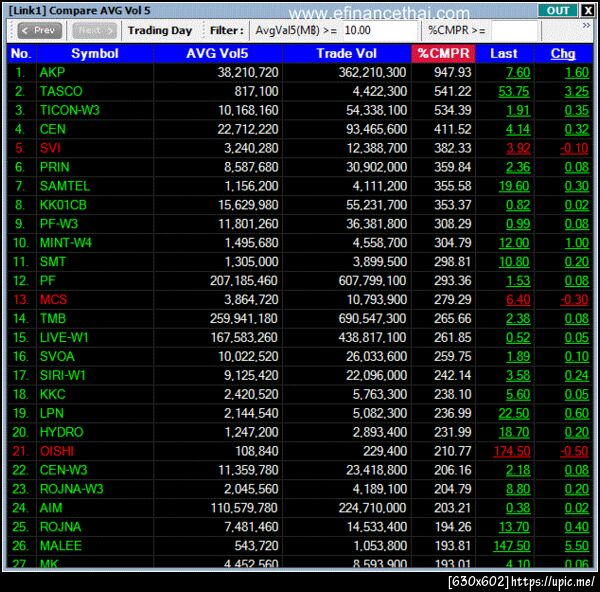Focus the AvgVal5(MB) filter input field
Screen dimensions: 600x592
(380, 30)
